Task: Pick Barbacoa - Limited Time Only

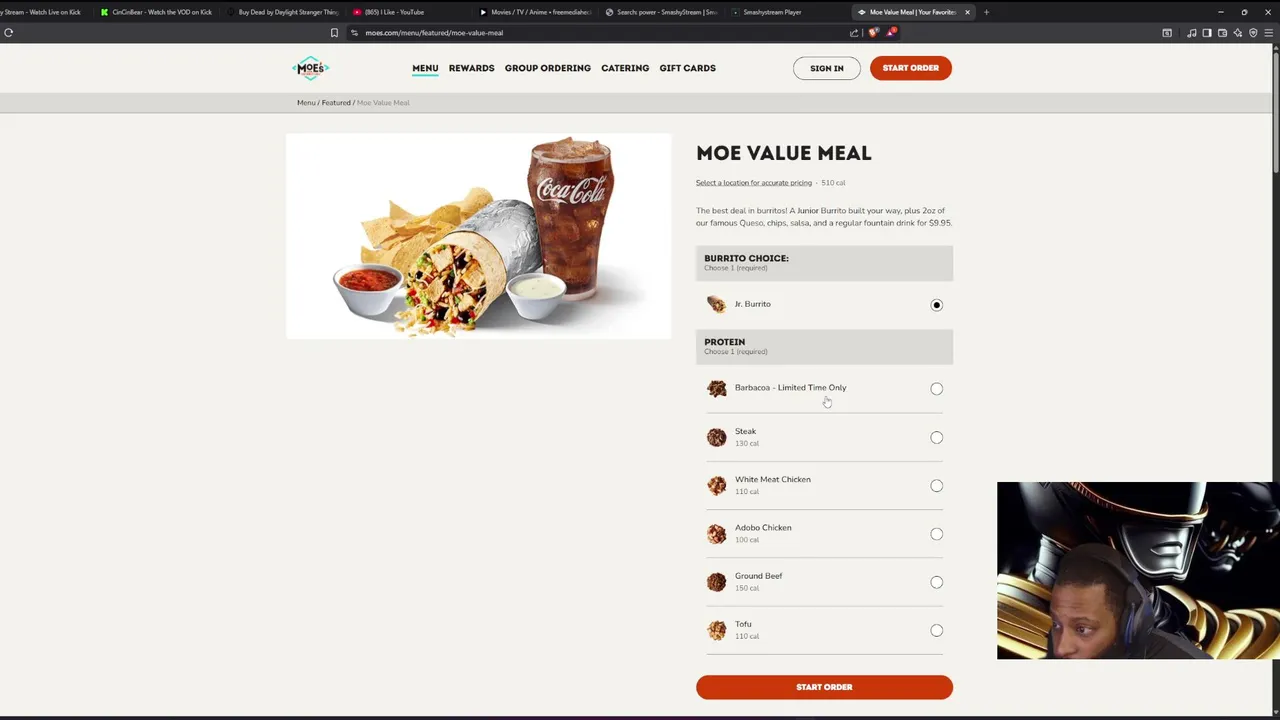Action: 824,388
